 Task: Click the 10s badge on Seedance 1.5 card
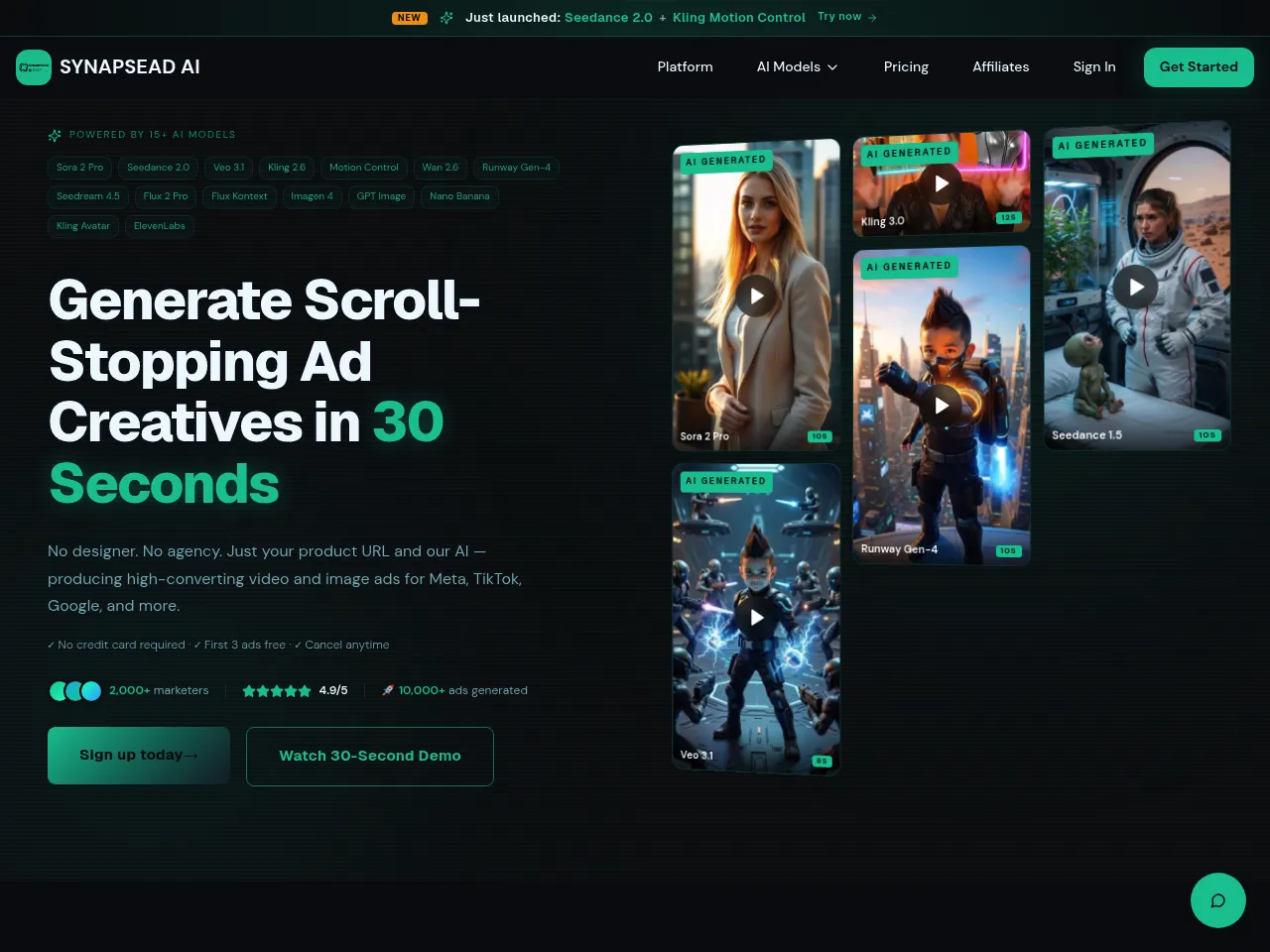(x=1206, y=435)
